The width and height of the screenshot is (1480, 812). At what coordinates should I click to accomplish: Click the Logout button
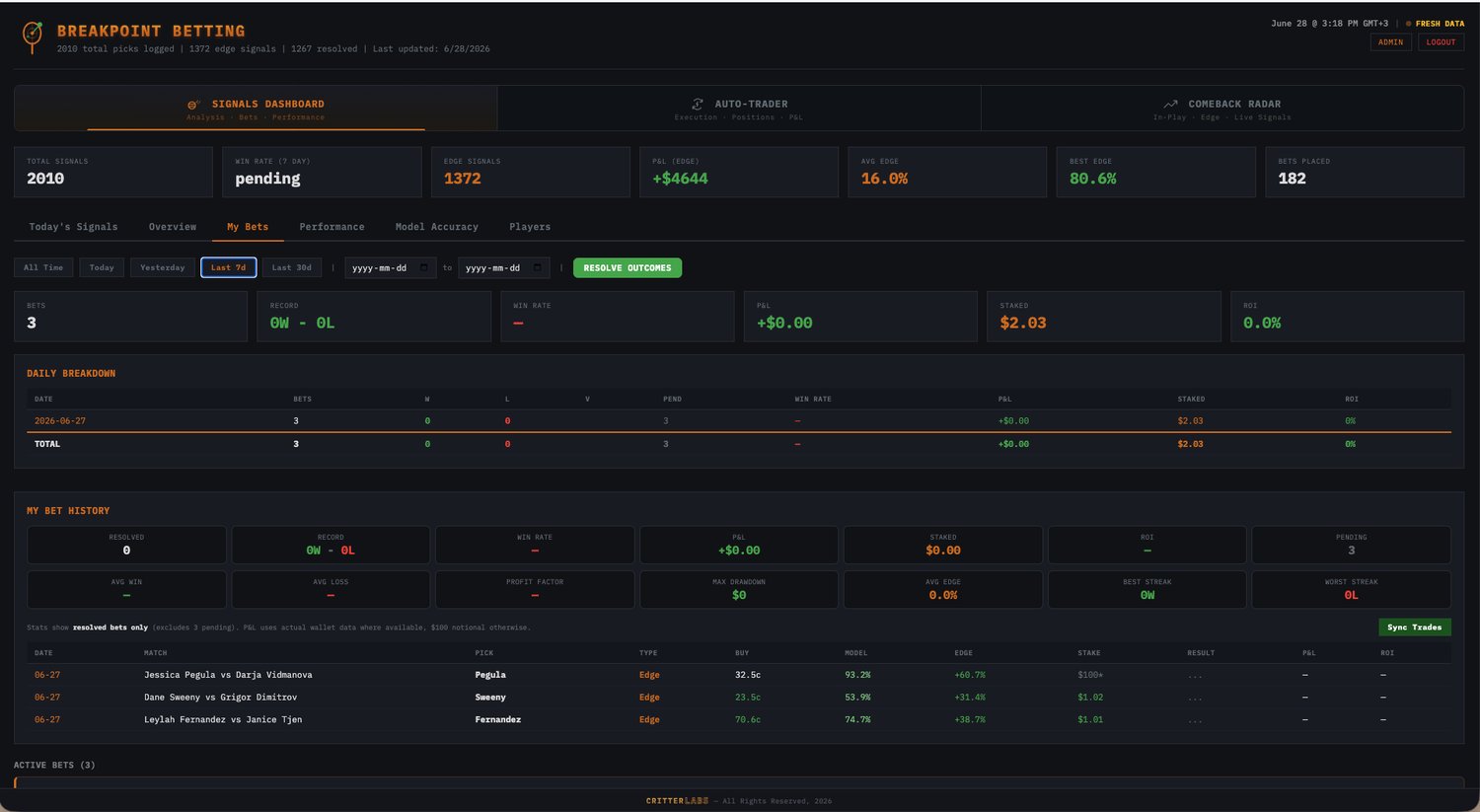coord(1441,42)
